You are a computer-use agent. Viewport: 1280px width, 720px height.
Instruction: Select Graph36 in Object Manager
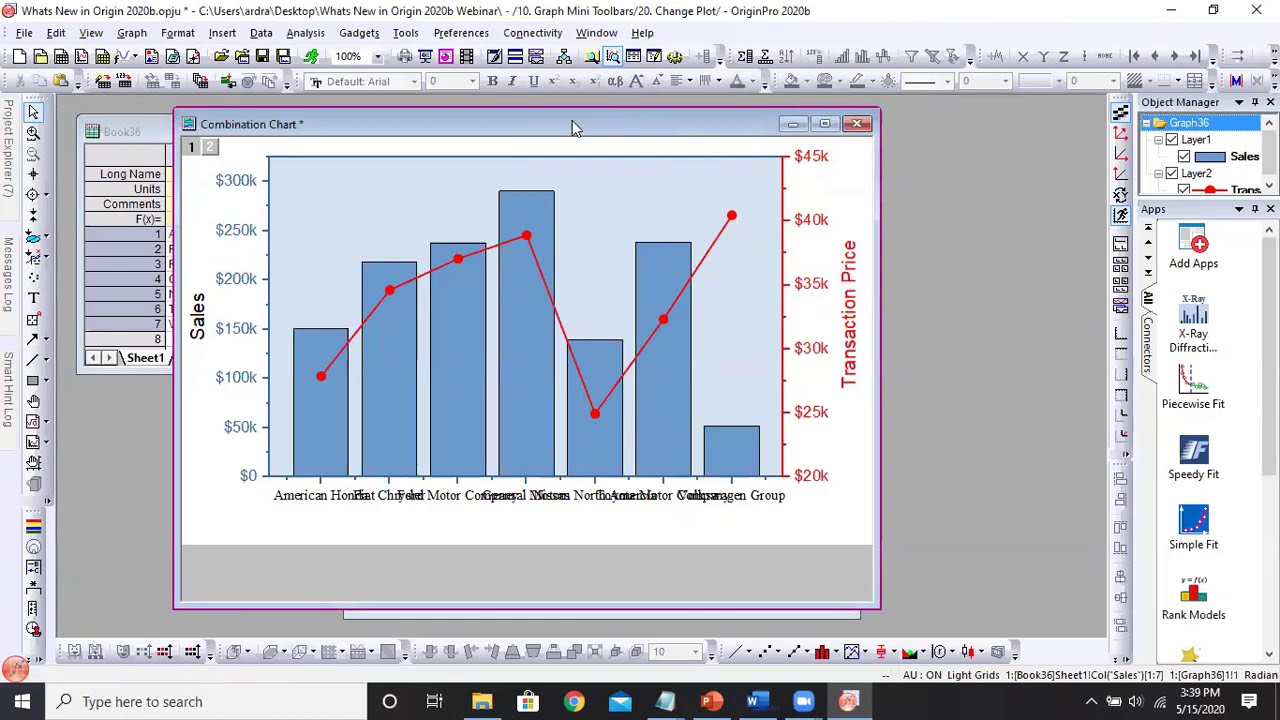(x=1189, y=123)
